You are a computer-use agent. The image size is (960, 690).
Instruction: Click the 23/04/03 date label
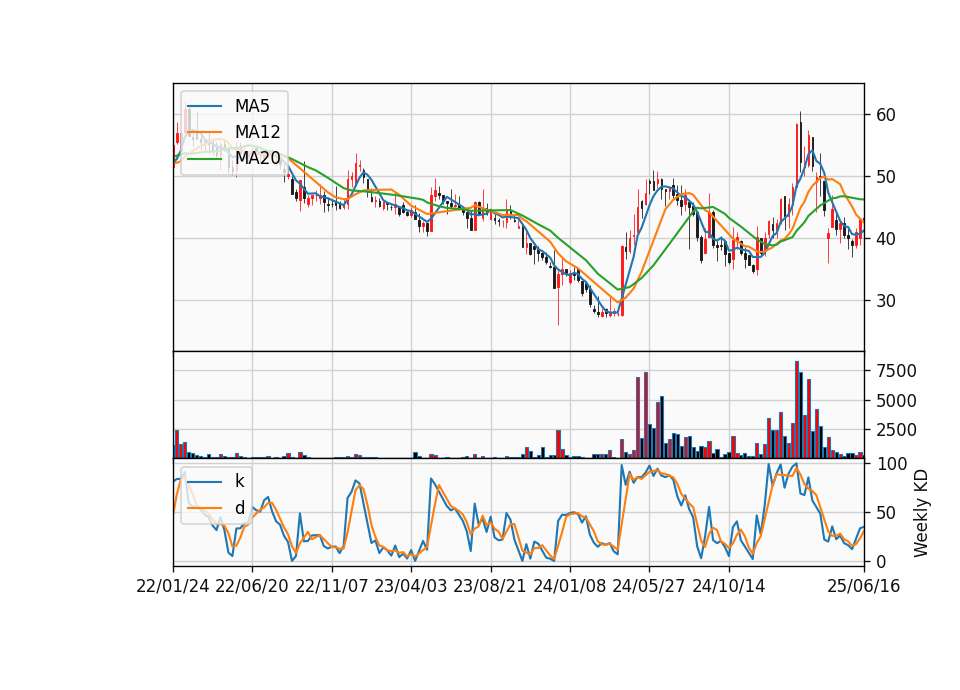point(411,586)
